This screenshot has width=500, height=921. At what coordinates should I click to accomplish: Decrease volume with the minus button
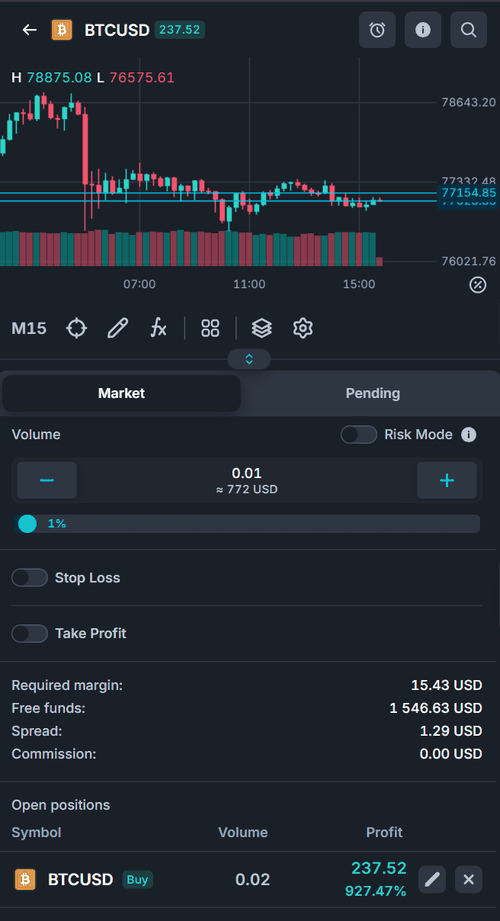pyautogui.click(x=47, y=480)
